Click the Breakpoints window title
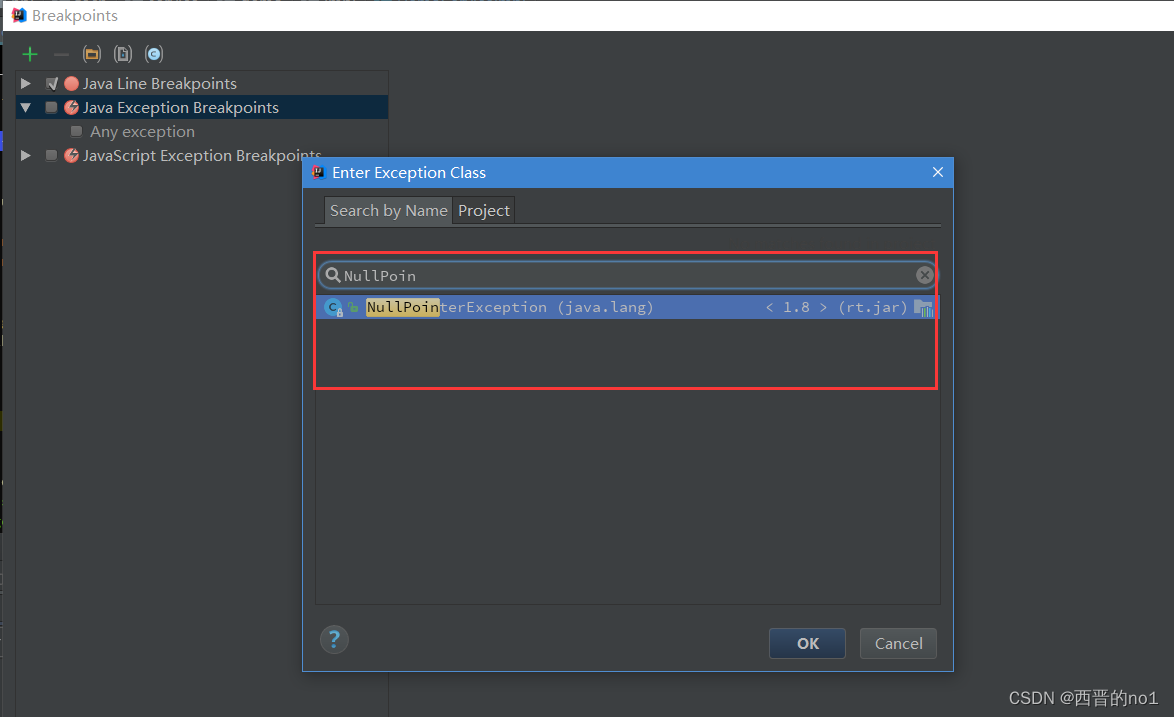Screen dimensions: 1174x717 75,16
